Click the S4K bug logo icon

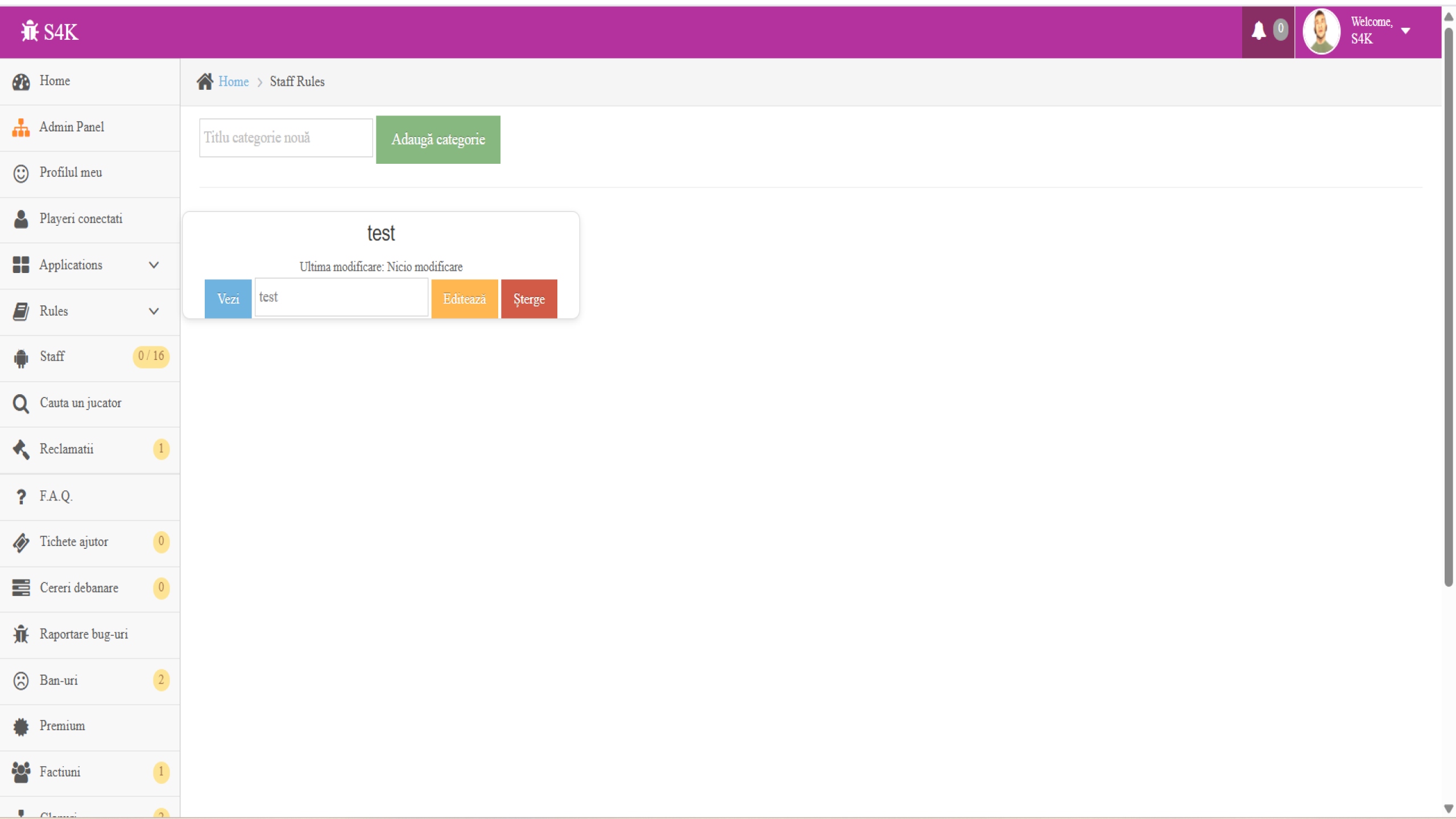click(x=30, y=31)
